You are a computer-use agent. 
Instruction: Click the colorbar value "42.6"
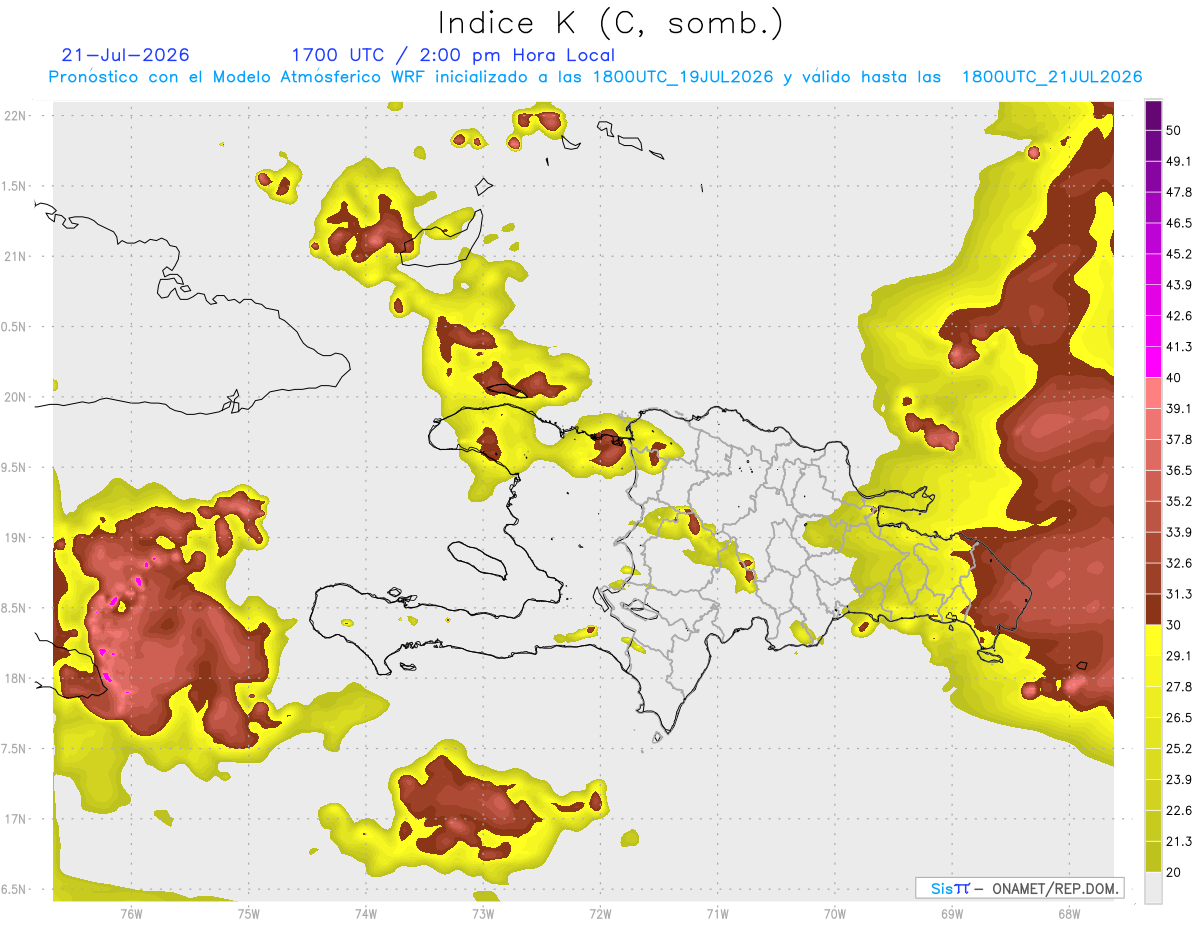click(x=1179, y=316)
